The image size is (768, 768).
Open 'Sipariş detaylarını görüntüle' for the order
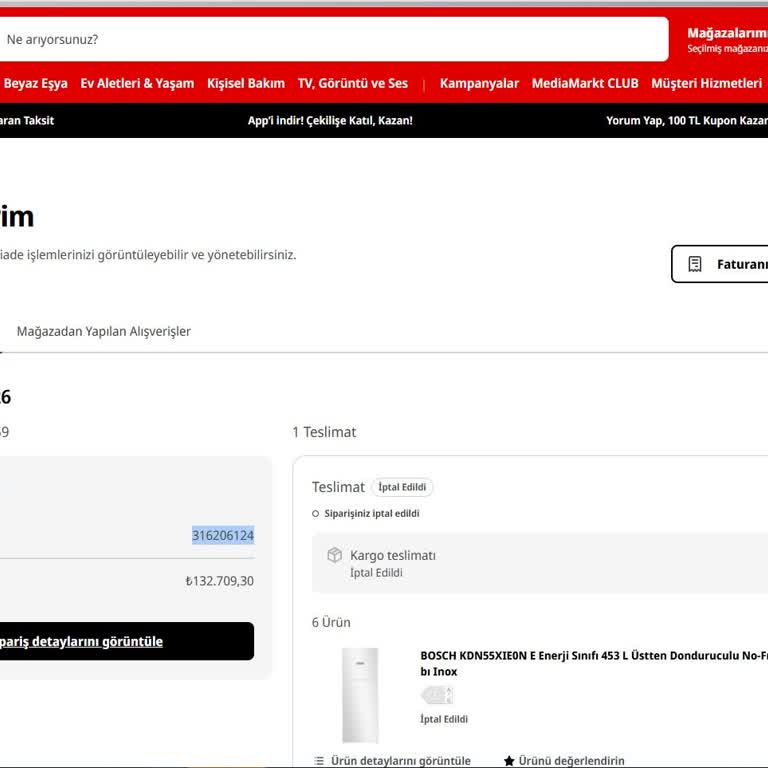pos(127,641)
